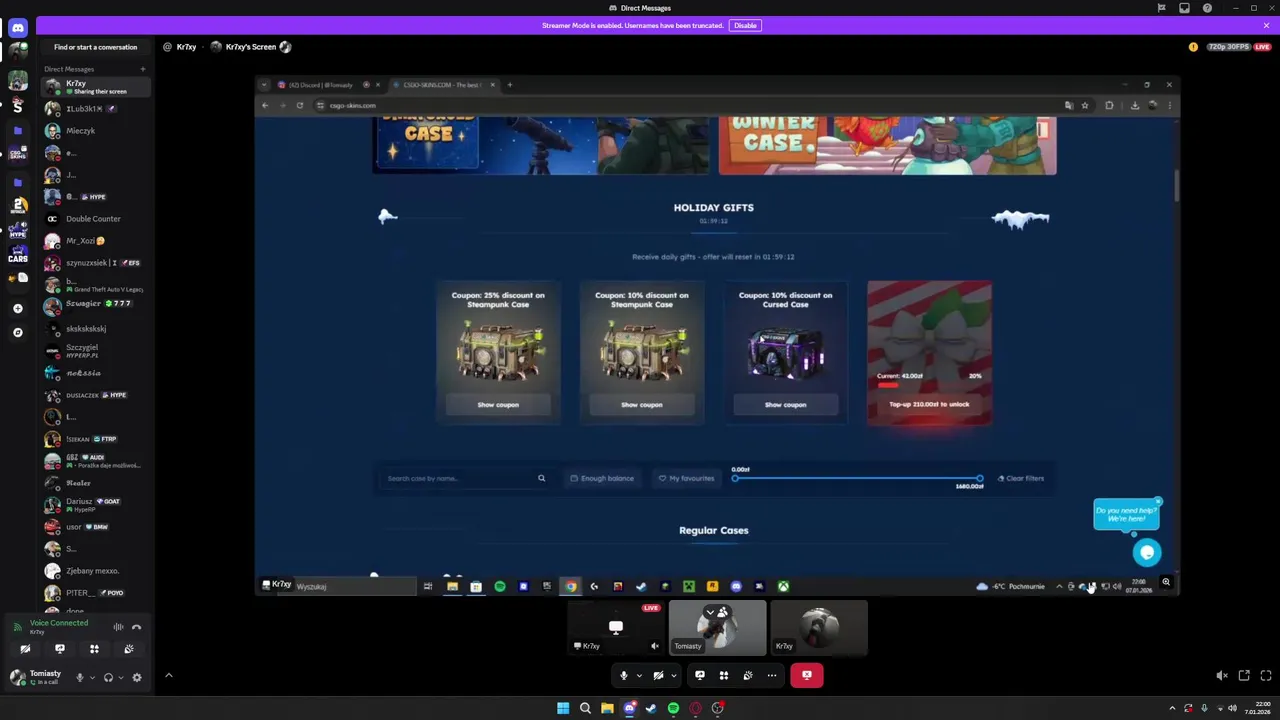Toggle microphone mute in call bar
The width and height of the screenshot is (1280, 720).
623,675
